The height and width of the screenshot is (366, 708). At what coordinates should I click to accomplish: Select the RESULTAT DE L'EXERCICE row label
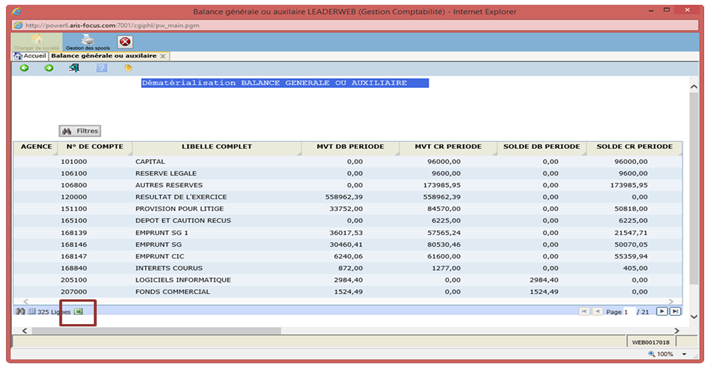point(181,197)
